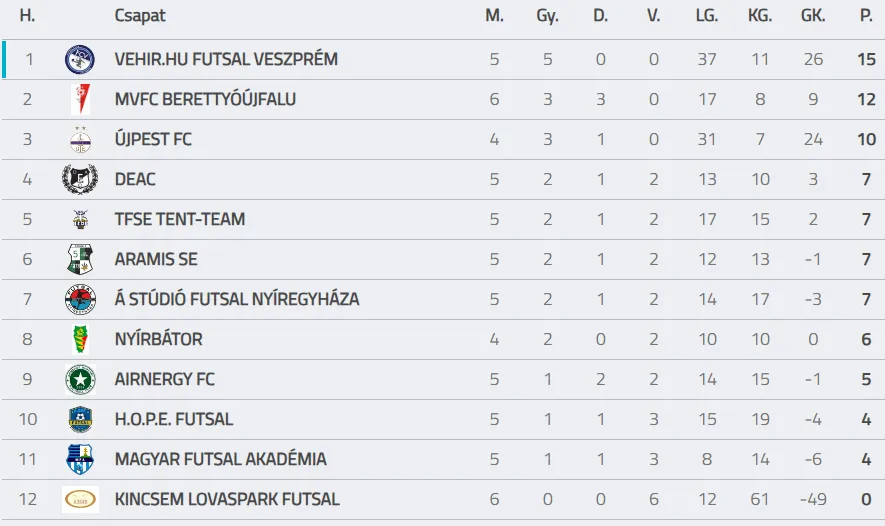Click the MVFC Berettyóújfalu team crest
This screenshot has height=526, width=885.
click(x=80, y=99)
